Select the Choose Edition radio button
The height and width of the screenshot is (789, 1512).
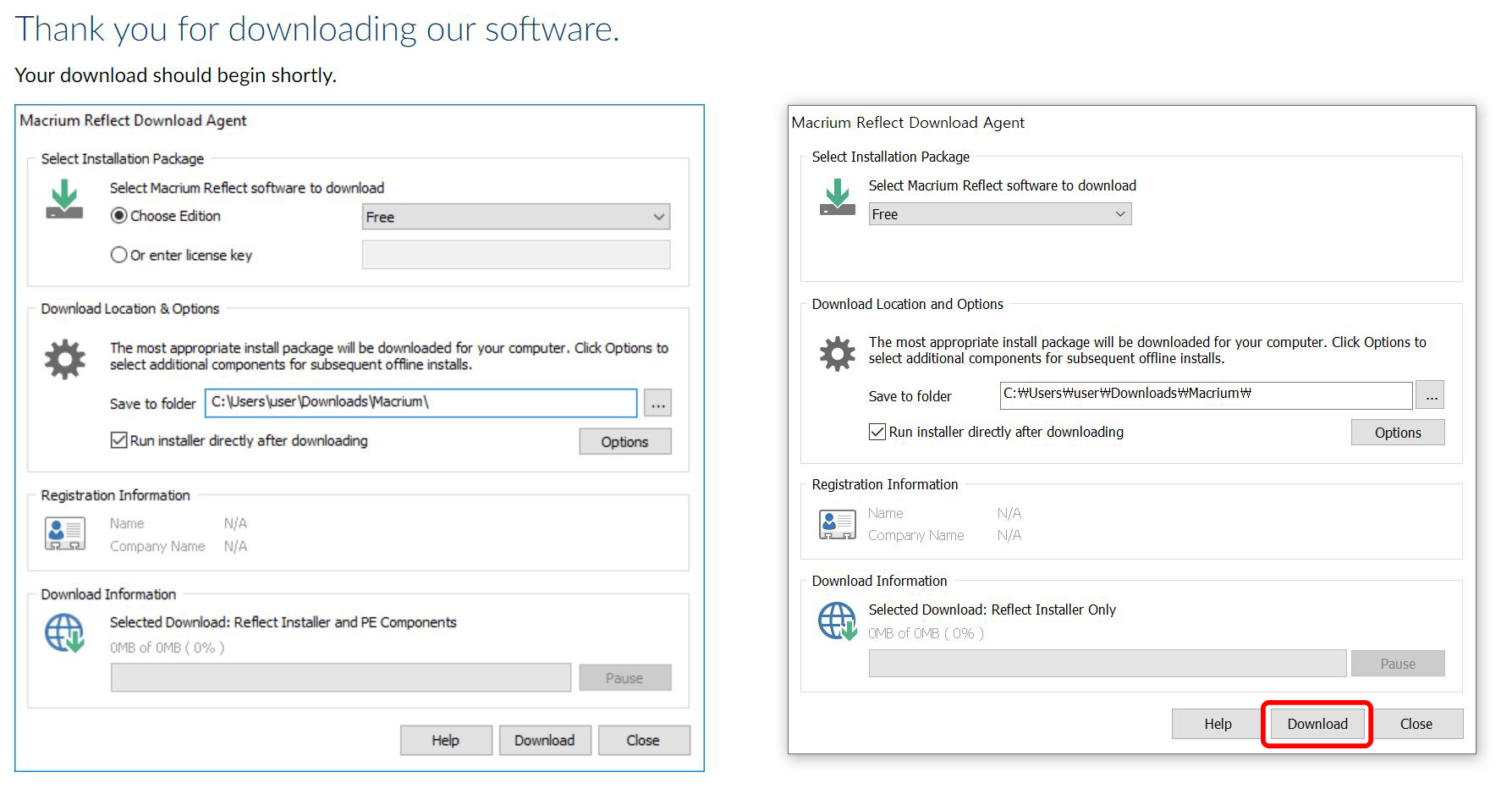click(119, 216)
